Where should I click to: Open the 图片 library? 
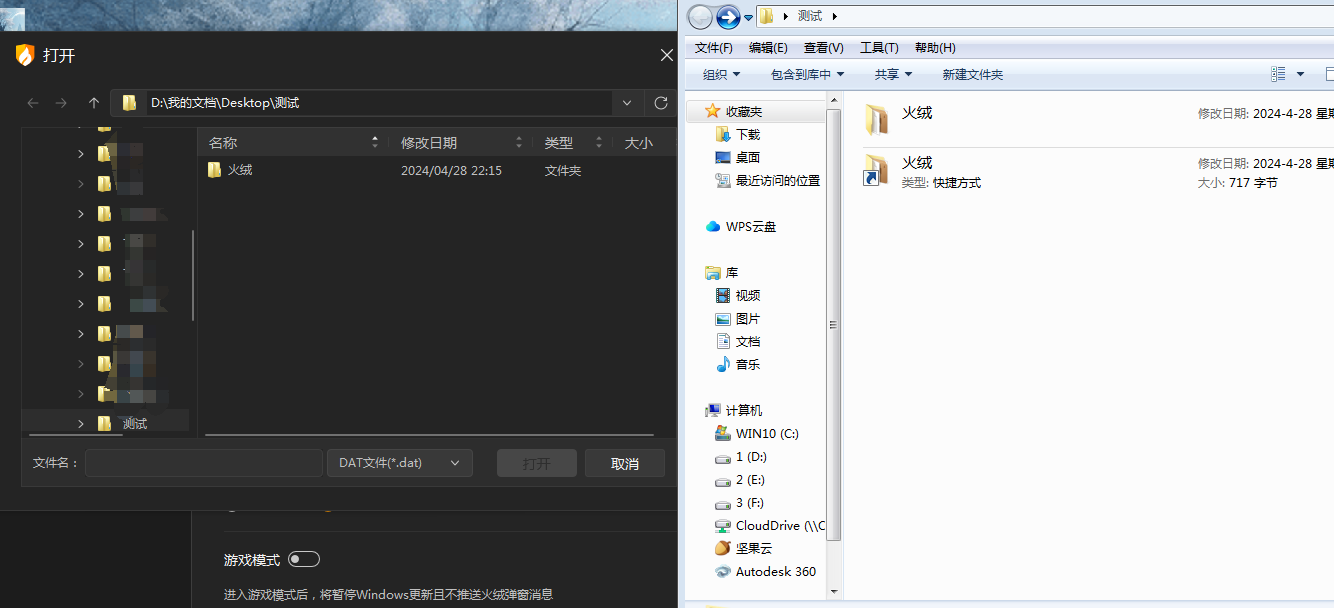(x=748, y=319)
